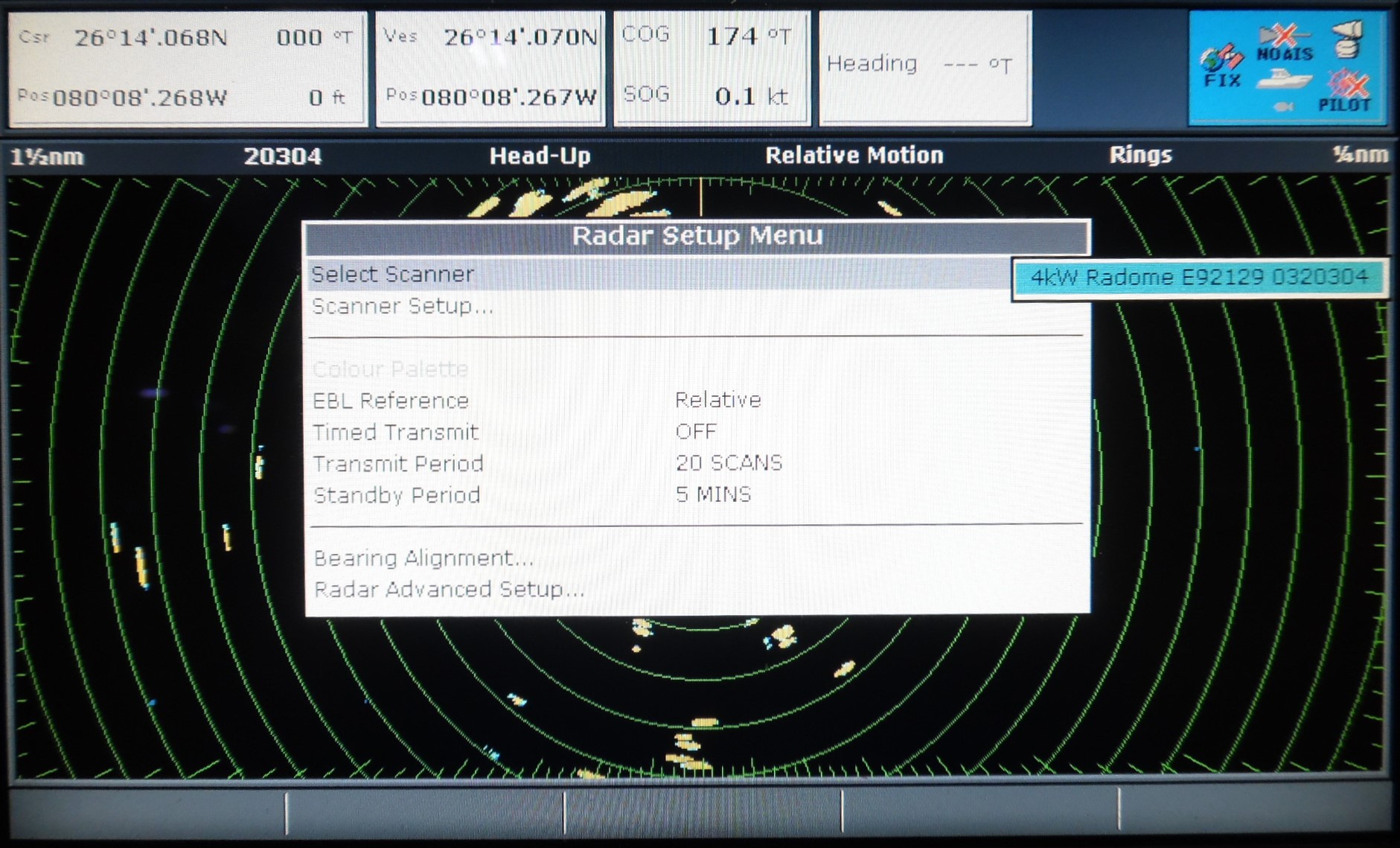Select the 4kW Radome E92129 scanner option
Image resolution: width=1400 pixels, height=848 pixels.
(x=1199, y=278)
